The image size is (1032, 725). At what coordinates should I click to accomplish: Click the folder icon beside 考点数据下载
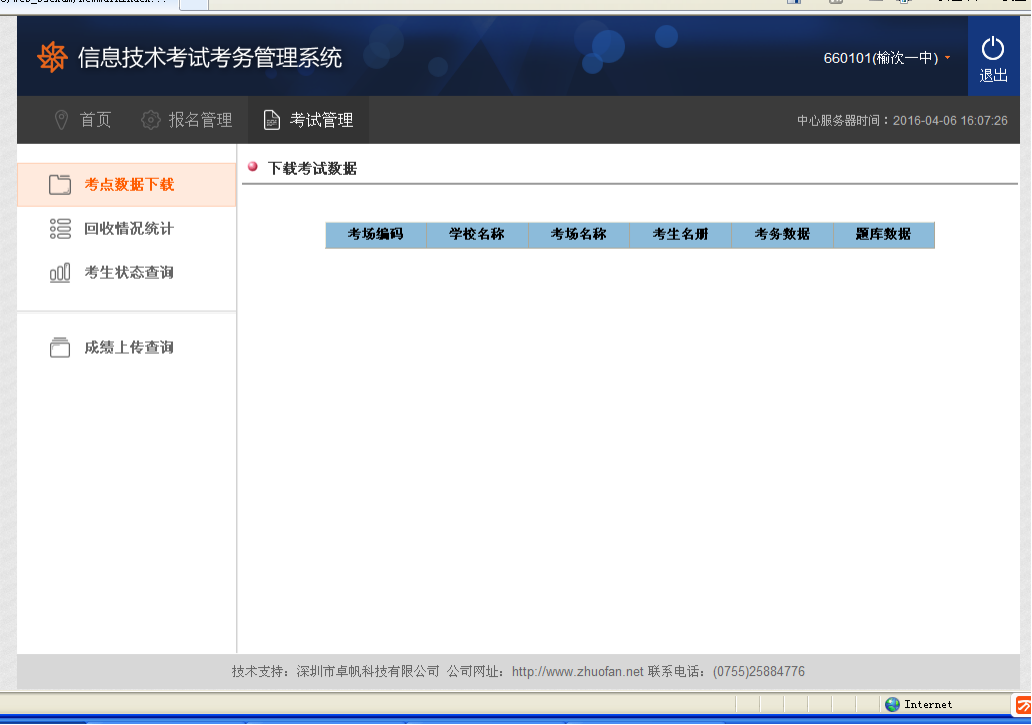tap(60, 185)
